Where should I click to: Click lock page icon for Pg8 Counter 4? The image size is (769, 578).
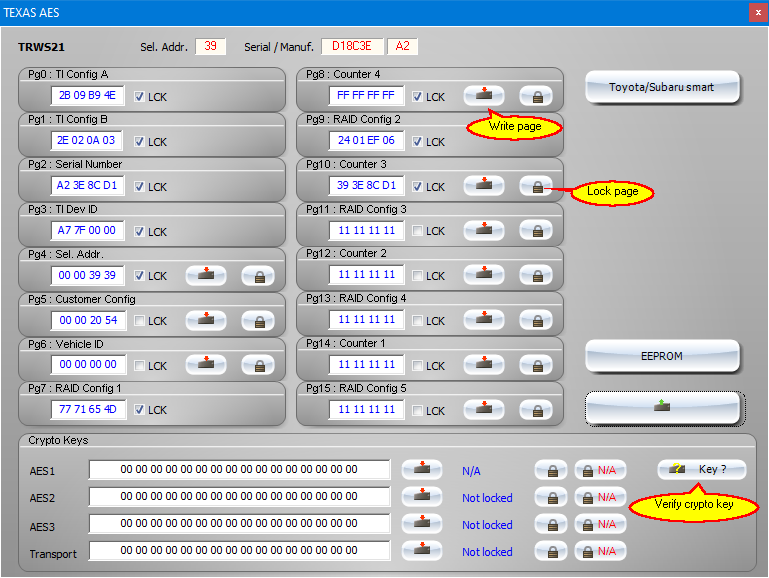(x=538, y=96)
